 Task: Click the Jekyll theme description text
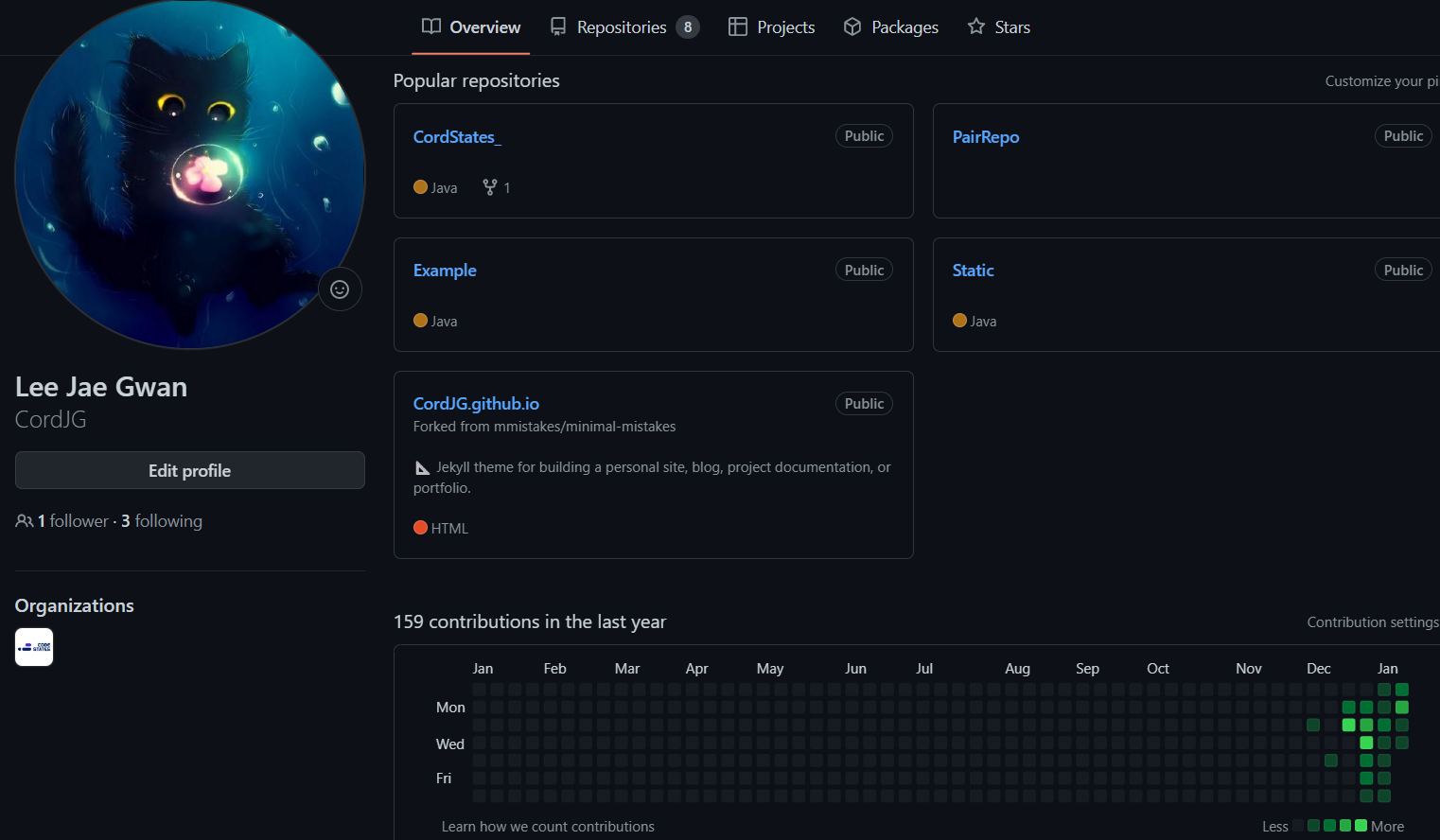click(x=652, y=478)
